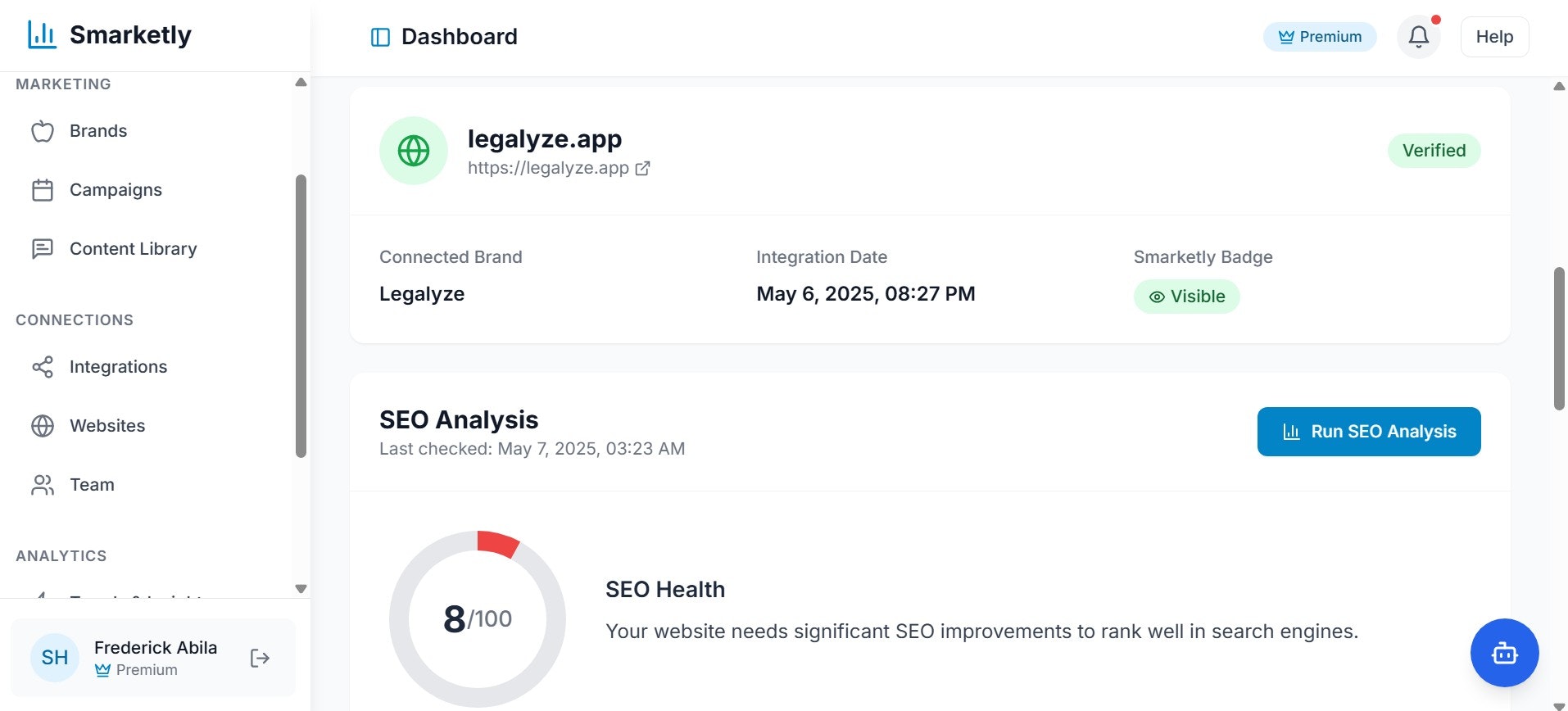Click the sidebar scrollbar thumb
1568x711 pixels.
[301, 316]
